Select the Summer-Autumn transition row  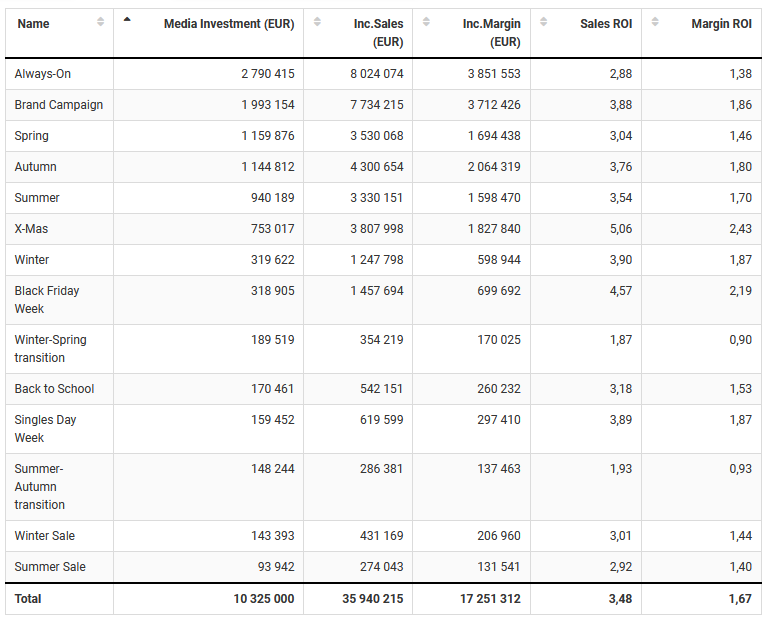click(x=41, y=486)
